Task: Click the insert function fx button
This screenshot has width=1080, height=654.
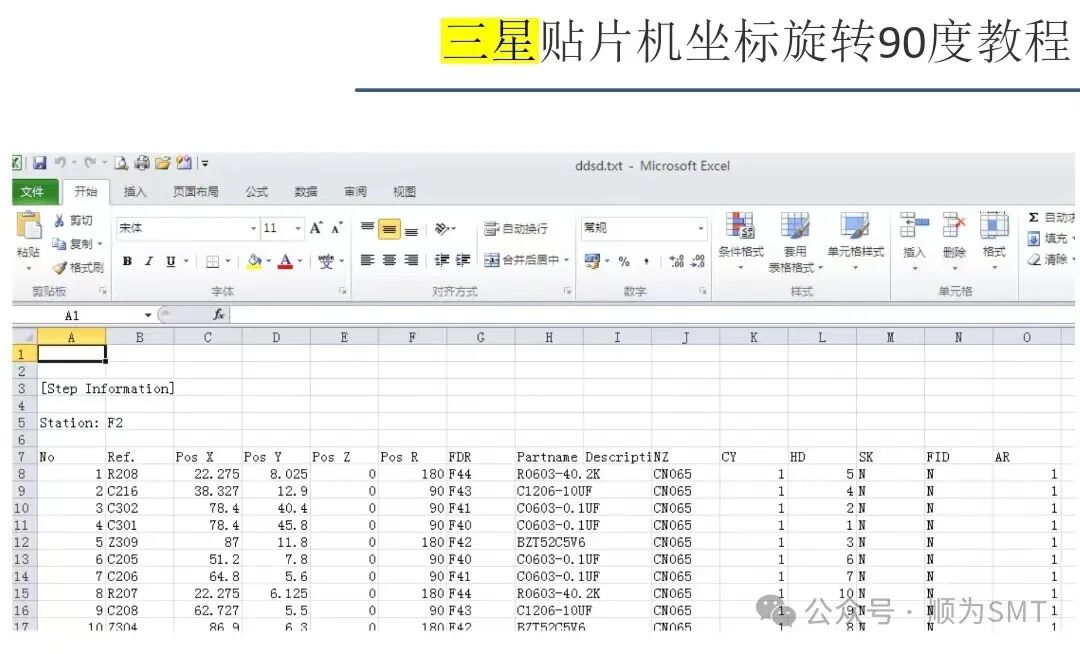Action: click(x=219, y=315)
